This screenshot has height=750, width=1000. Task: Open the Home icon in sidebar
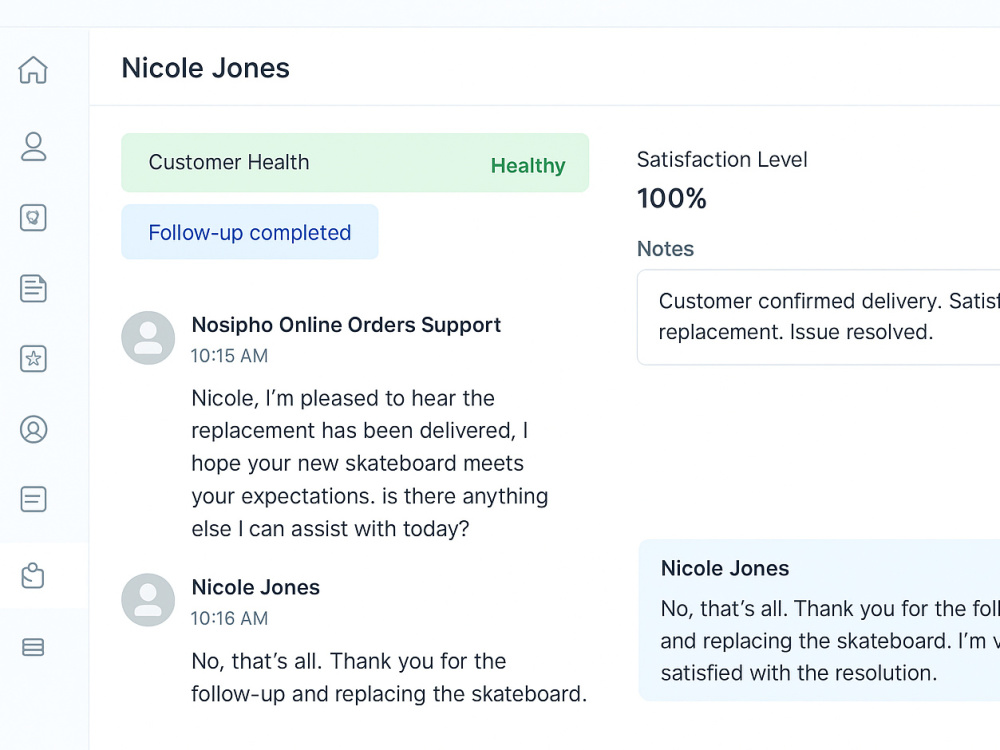33,70
